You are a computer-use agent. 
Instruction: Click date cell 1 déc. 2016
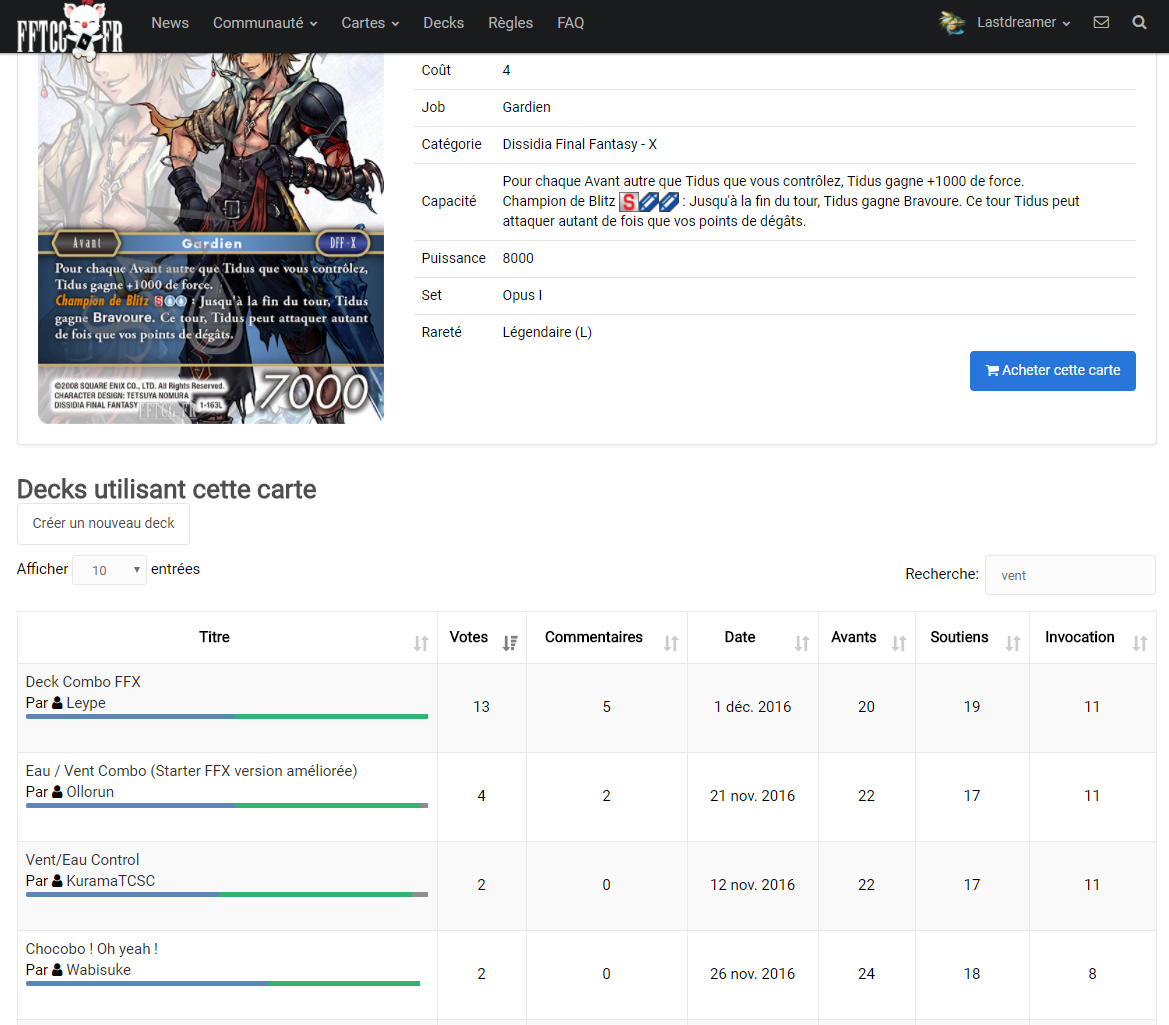752,707
